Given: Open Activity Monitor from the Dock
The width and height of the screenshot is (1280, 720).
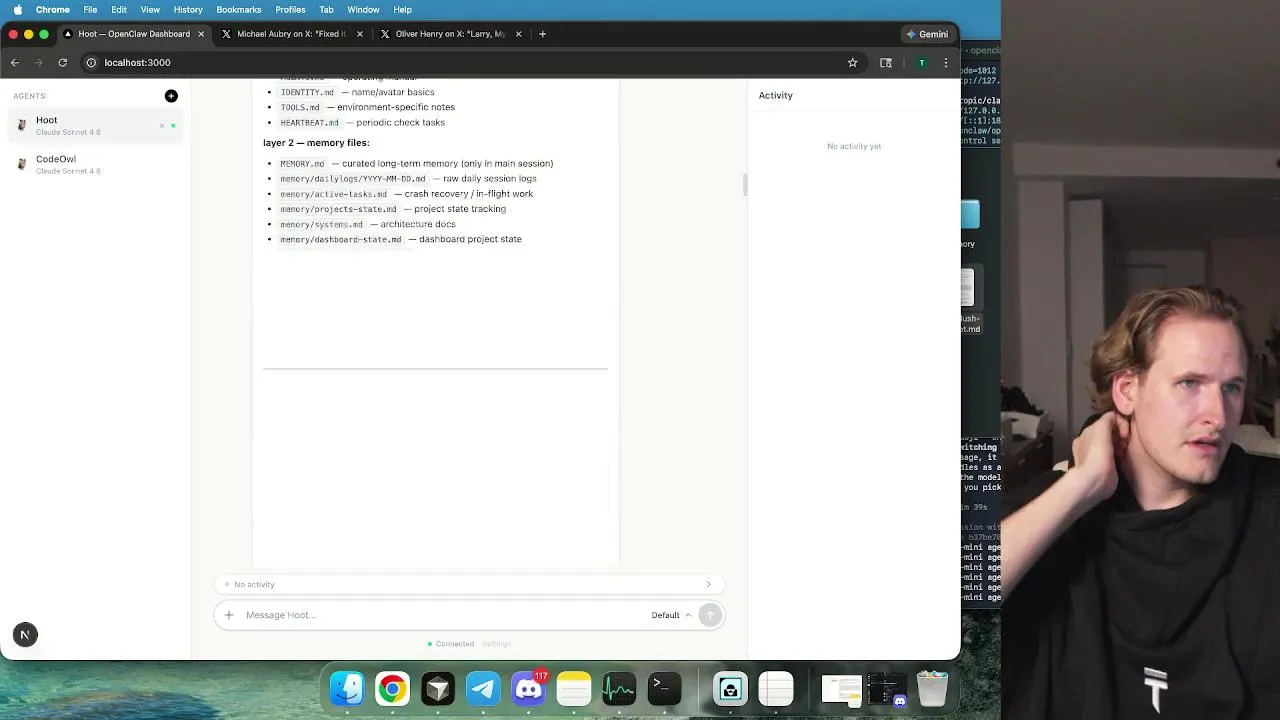Looking at the screenshot, I should coord(619,688).
